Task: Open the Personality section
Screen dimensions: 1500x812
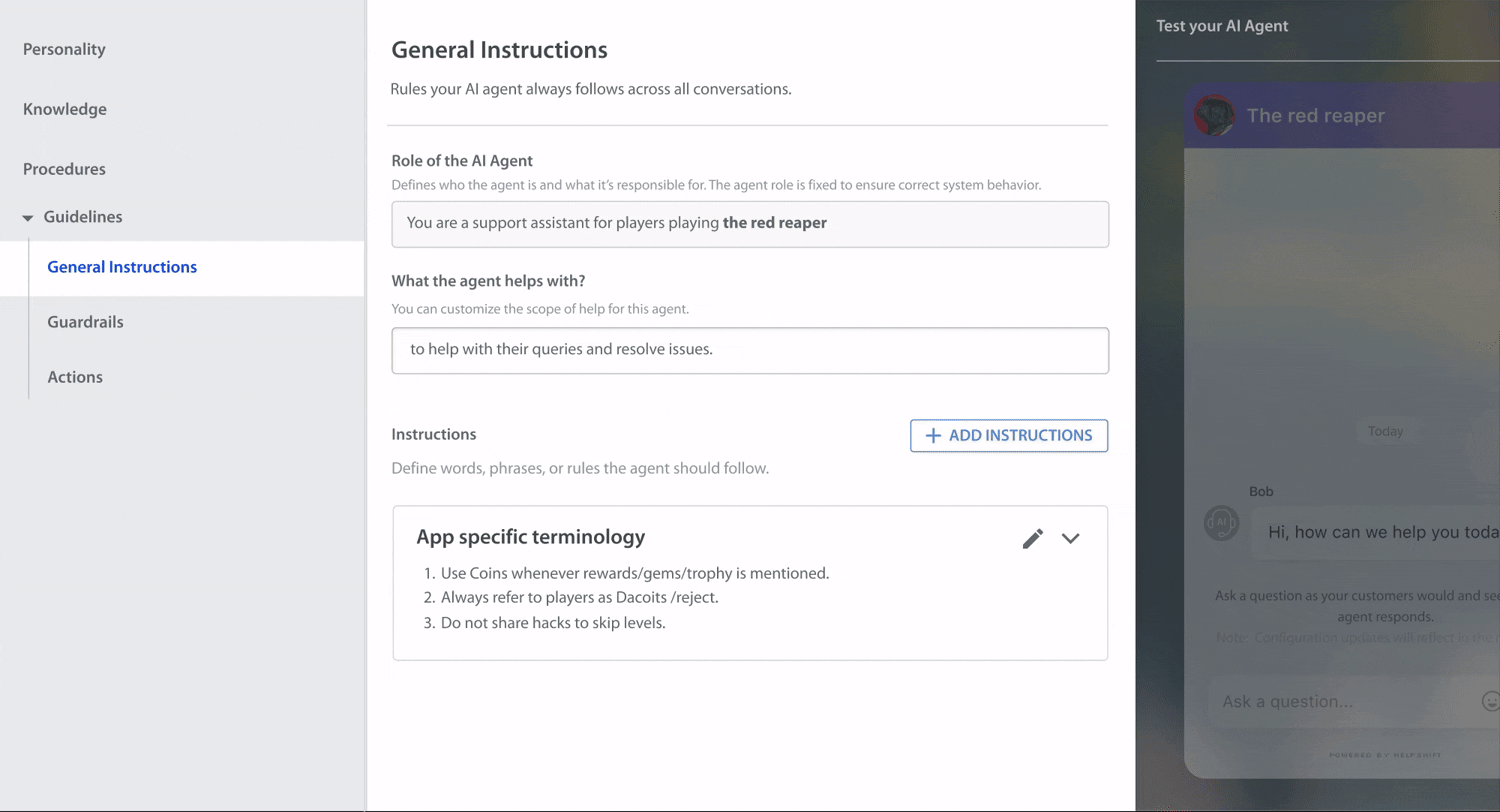Action: click(x=64, y=49)
